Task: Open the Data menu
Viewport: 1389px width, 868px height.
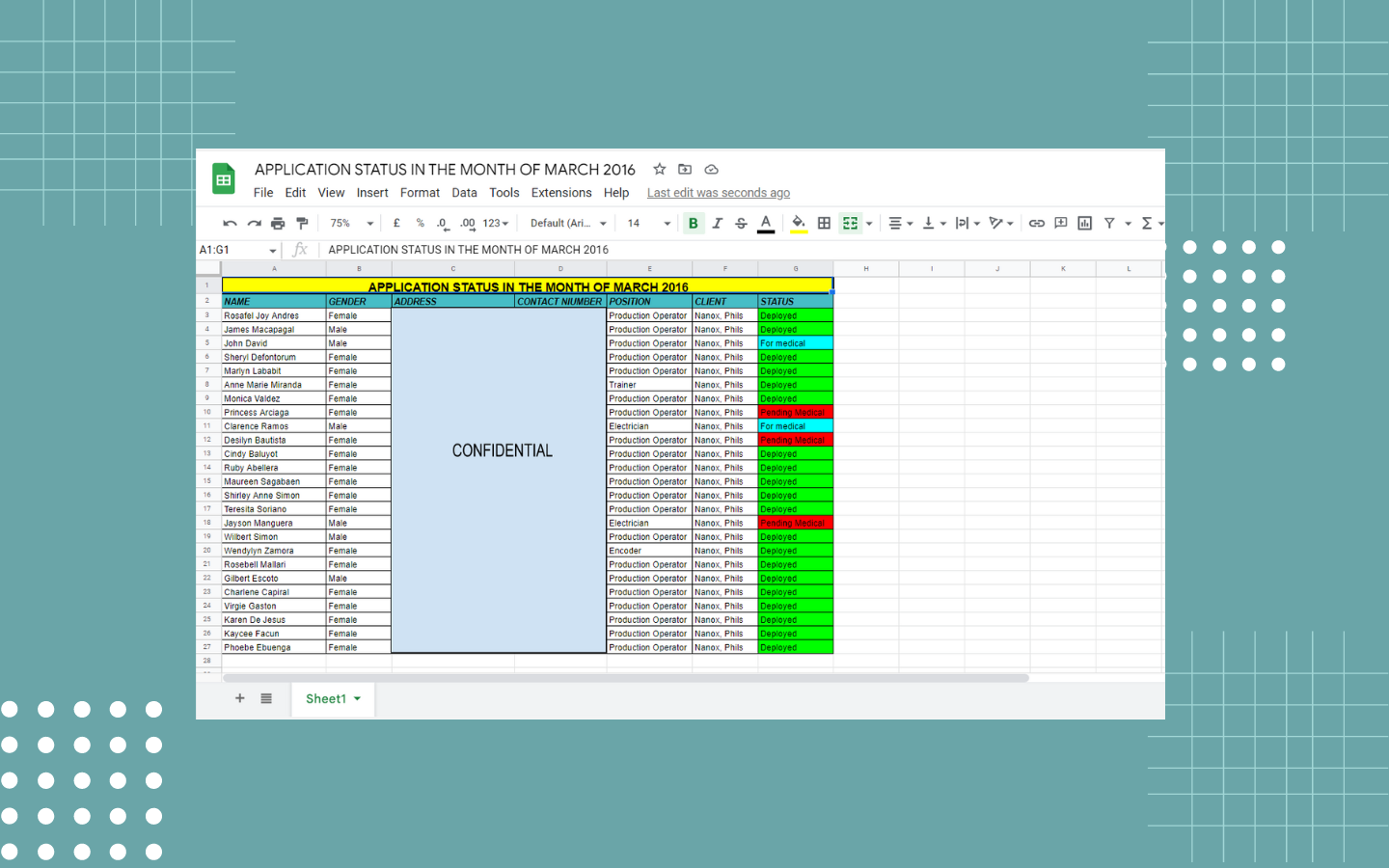Action: 464,193
